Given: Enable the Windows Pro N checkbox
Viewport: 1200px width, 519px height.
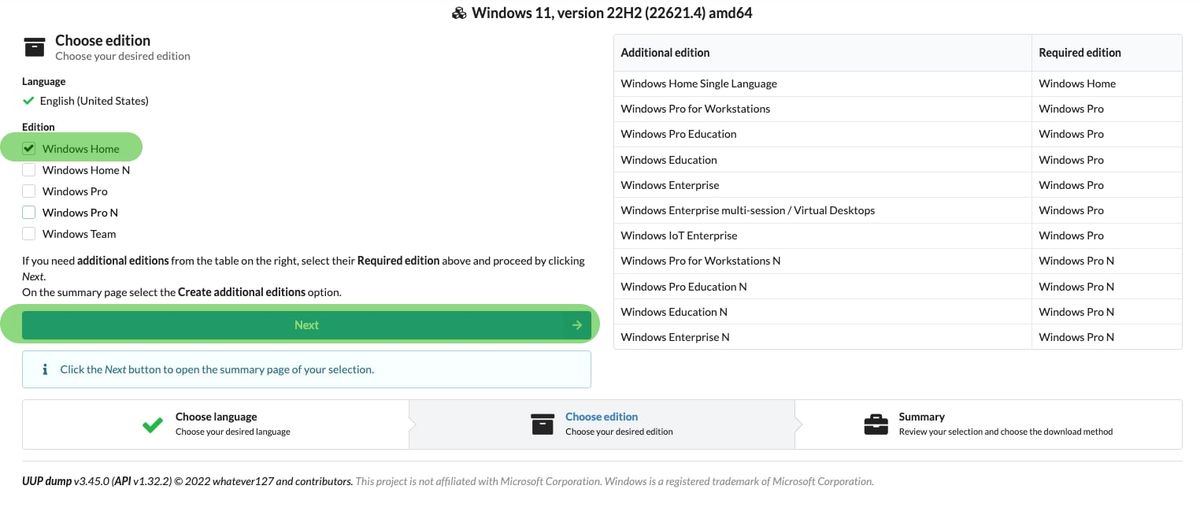Looking at the screenshot, I should pos(29,212).
